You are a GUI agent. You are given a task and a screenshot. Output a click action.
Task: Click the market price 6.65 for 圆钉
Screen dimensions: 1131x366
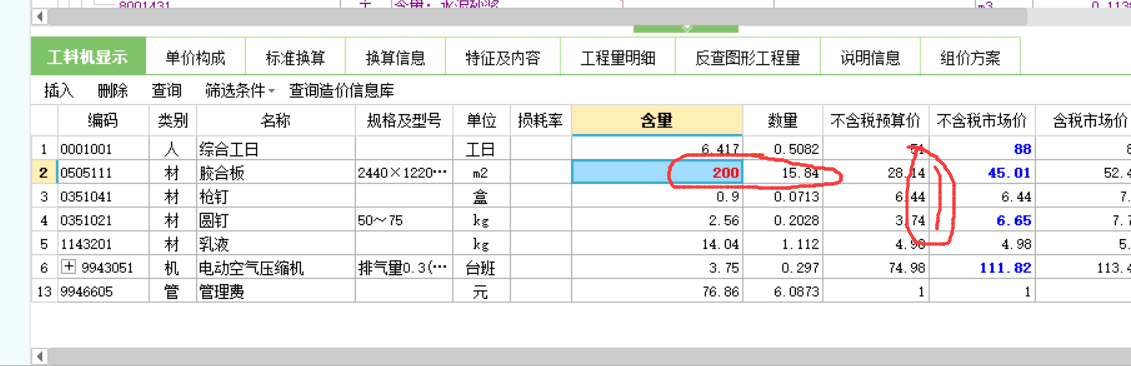tap(982, 221)
